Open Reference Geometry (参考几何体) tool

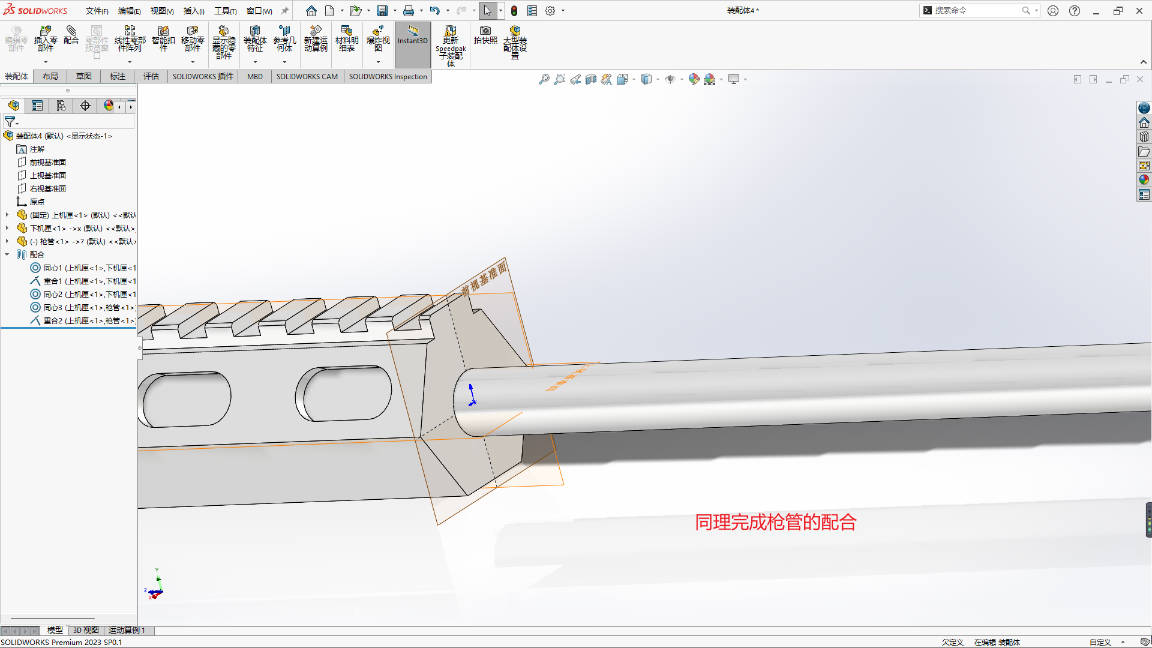tap(284, 37)
